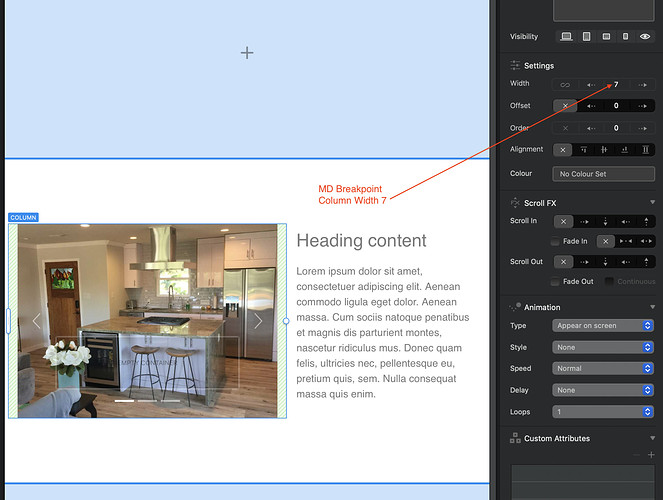The height and width of the screenshot is (500, 663).
Task: Click next slide arrow on kitchen image
Action: tap(258, 321)
